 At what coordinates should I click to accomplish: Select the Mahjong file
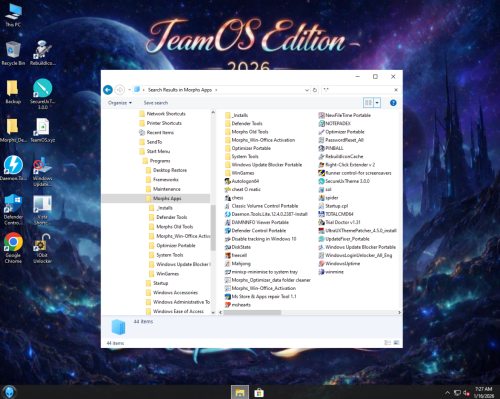[x=238, y=264]
